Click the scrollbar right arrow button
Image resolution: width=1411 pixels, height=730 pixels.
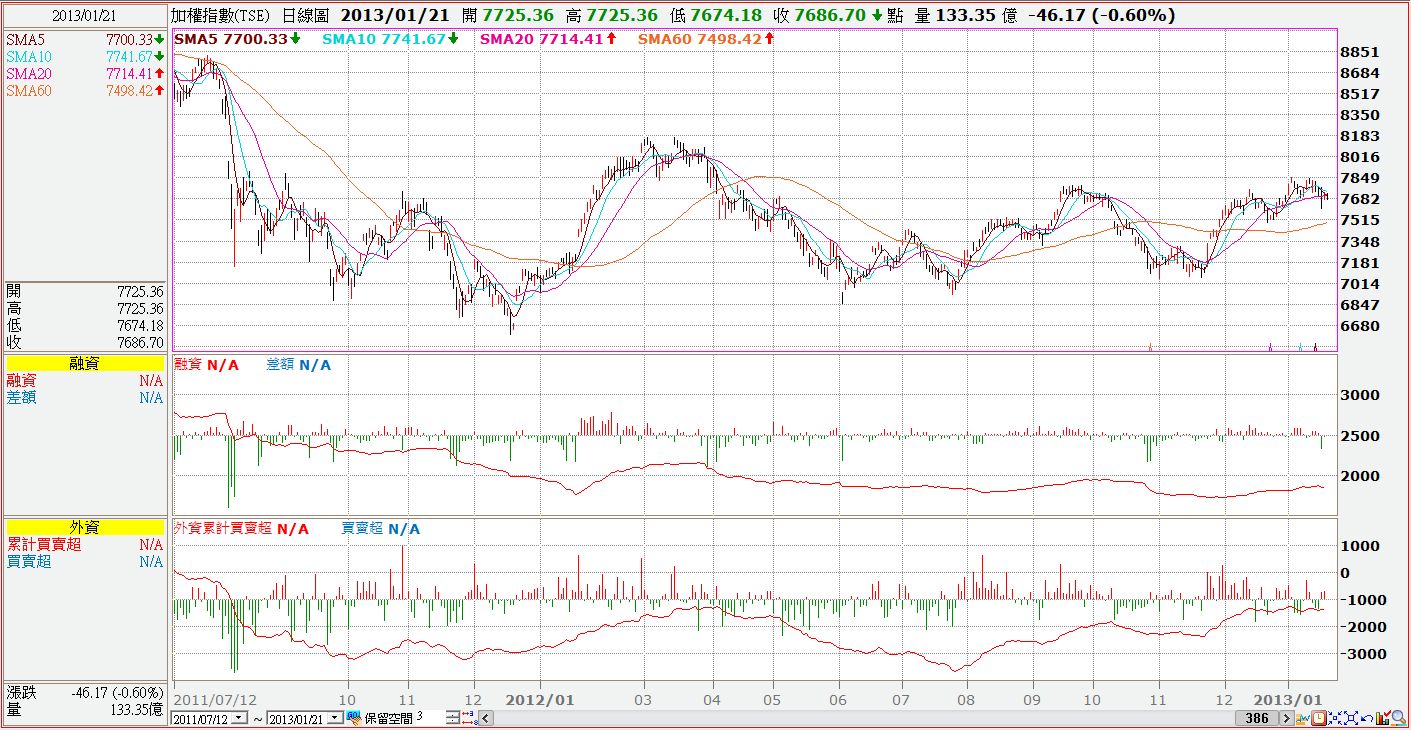(x=1287, y=719)
